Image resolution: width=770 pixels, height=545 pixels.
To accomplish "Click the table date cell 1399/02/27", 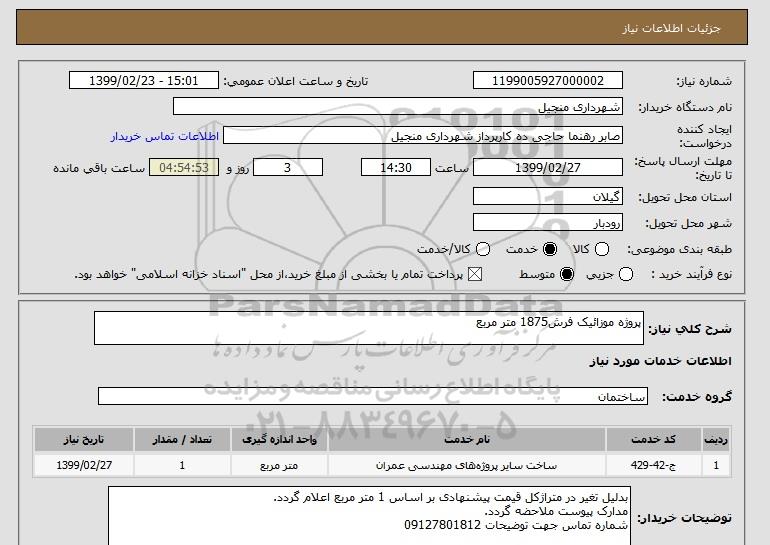I will [84, 465].
